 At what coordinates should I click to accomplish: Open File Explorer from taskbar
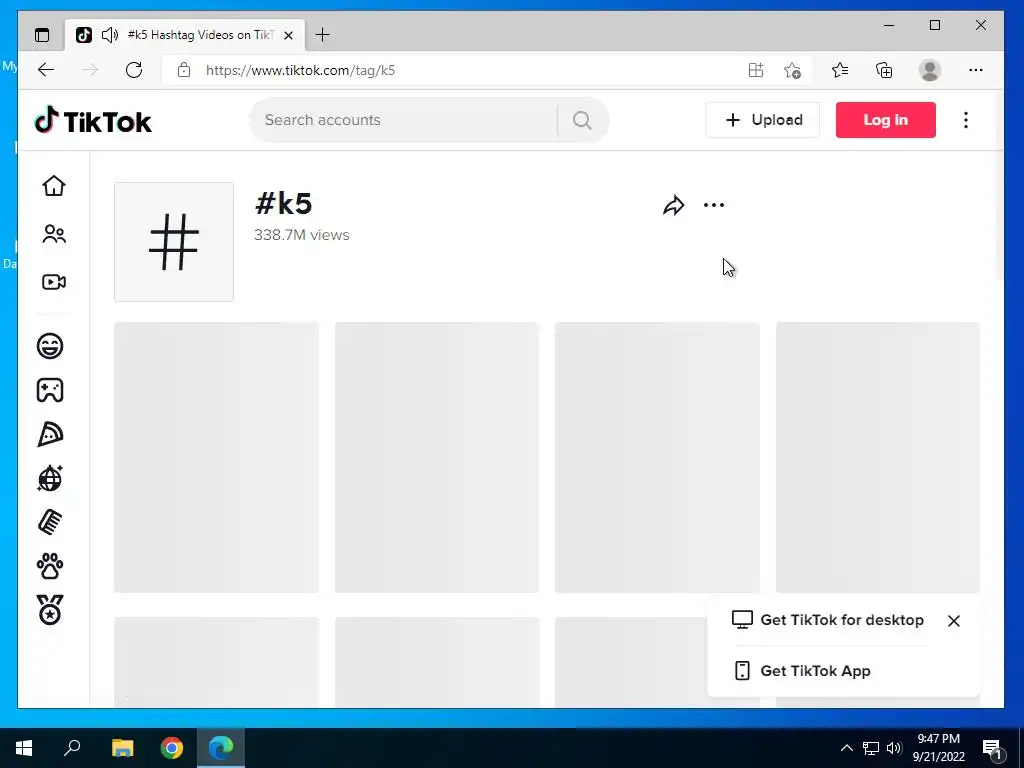tap(122, 748)
